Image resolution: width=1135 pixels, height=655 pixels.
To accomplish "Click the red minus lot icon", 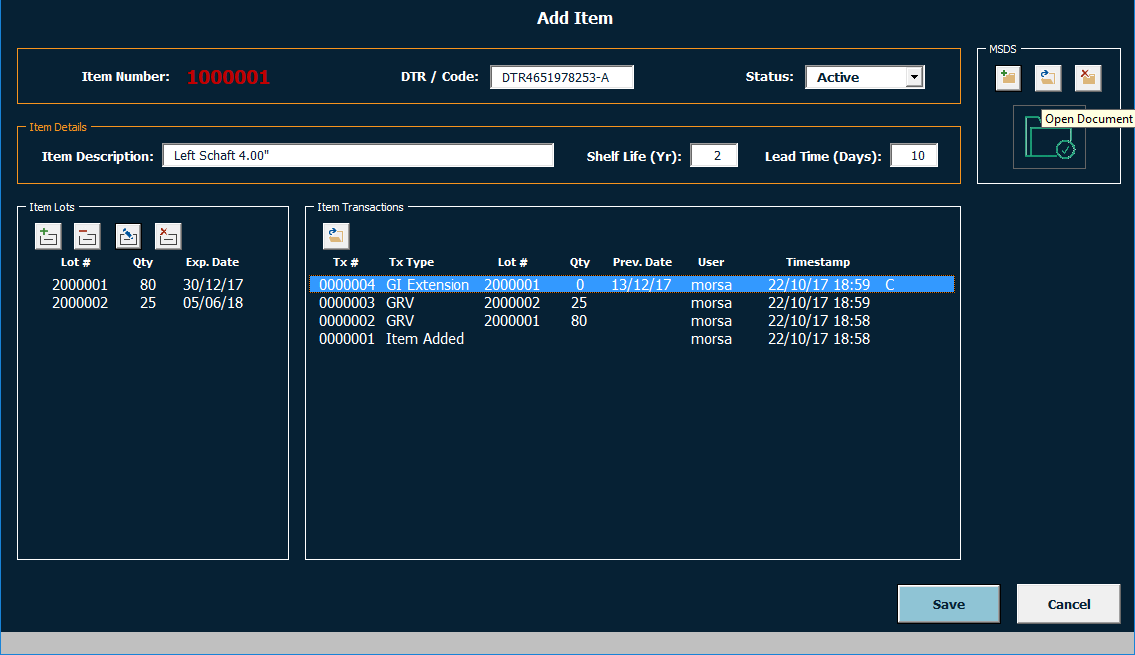I will tap(87, 236).
